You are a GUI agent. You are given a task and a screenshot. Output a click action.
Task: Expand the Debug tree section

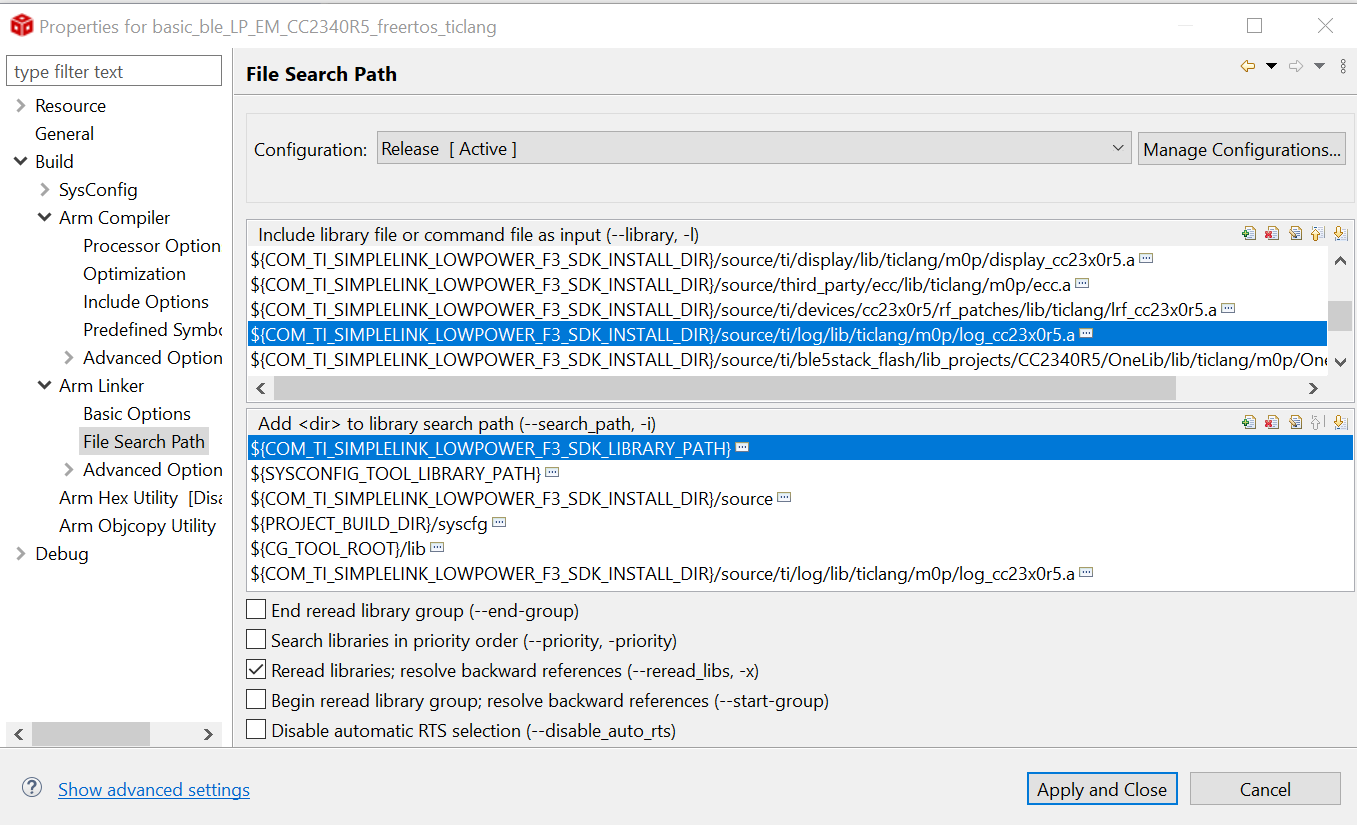[x=19, y=553]
